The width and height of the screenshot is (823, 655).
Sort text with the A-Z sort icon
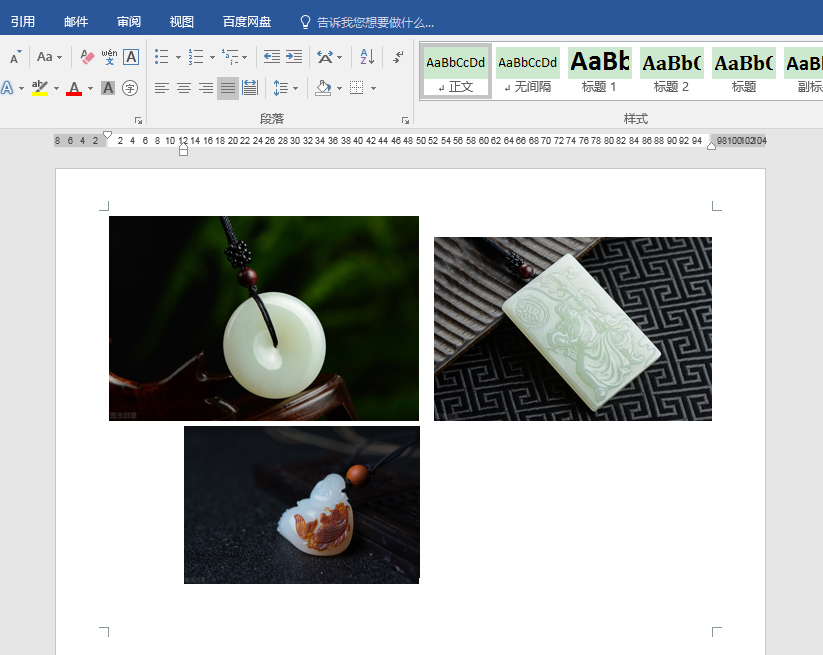367,57
